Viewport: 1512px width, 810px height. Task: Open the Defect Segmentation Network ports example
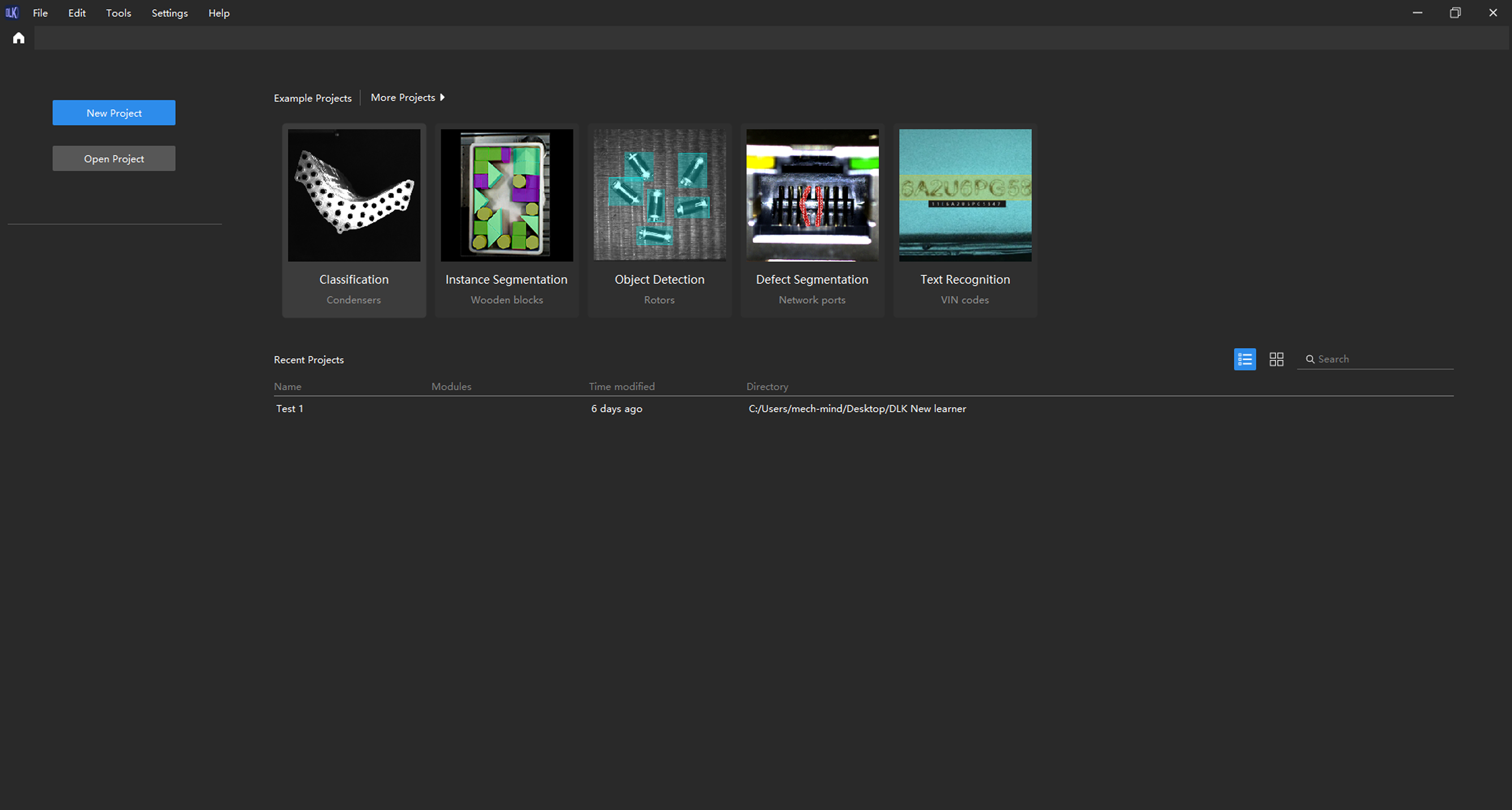coord(813,196)
